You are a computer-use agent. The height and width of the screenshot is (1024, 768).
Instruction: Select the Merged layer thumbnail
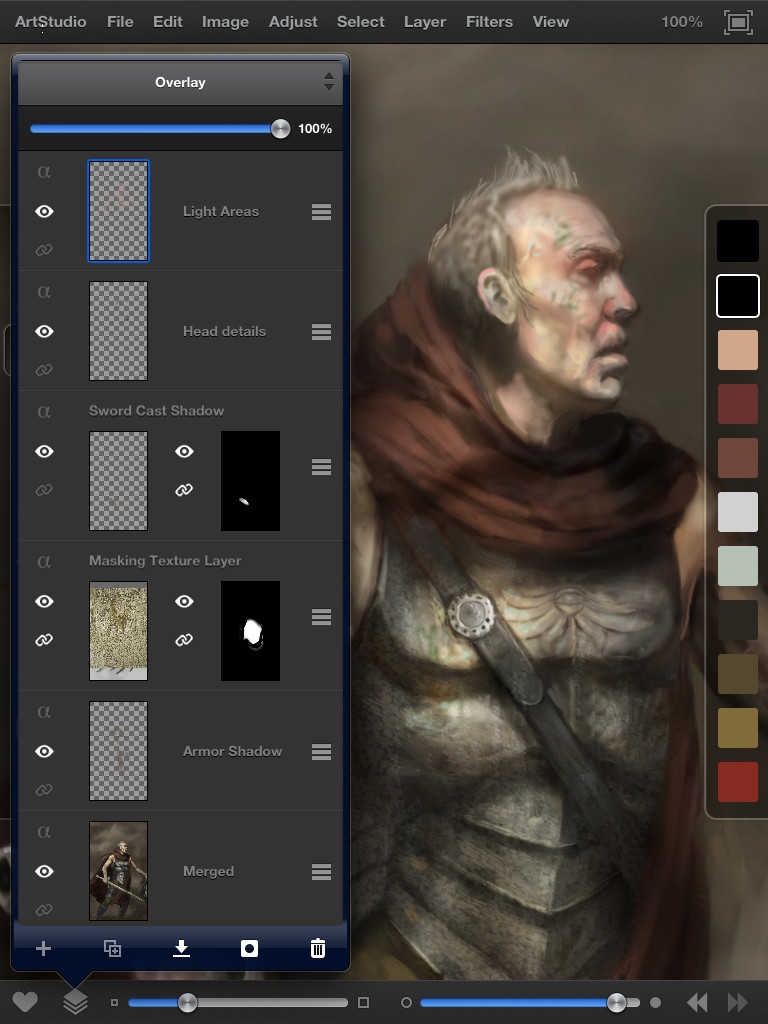pos(118,871)
